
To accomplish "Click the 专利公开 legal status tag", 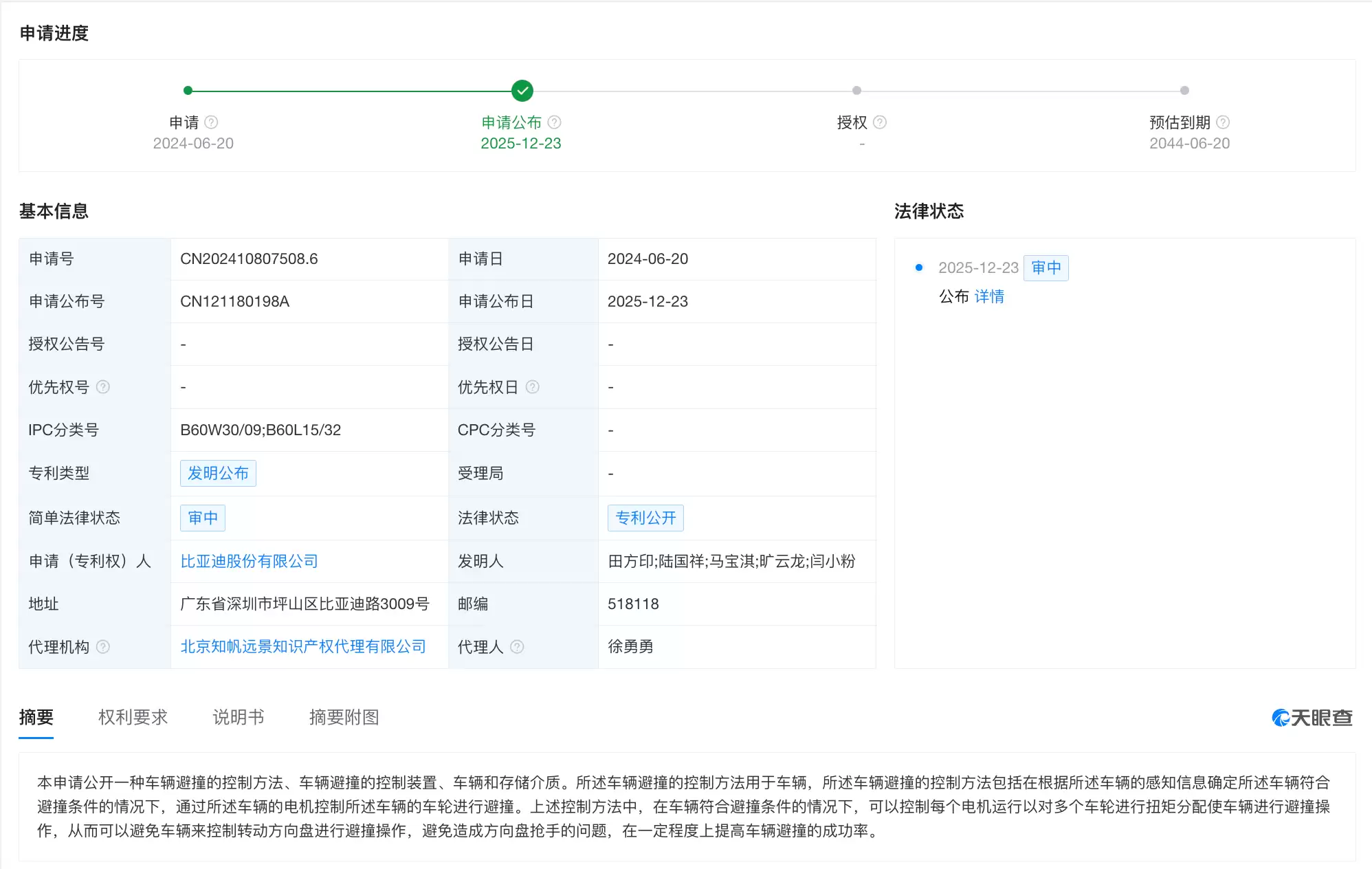I will 645,518.
